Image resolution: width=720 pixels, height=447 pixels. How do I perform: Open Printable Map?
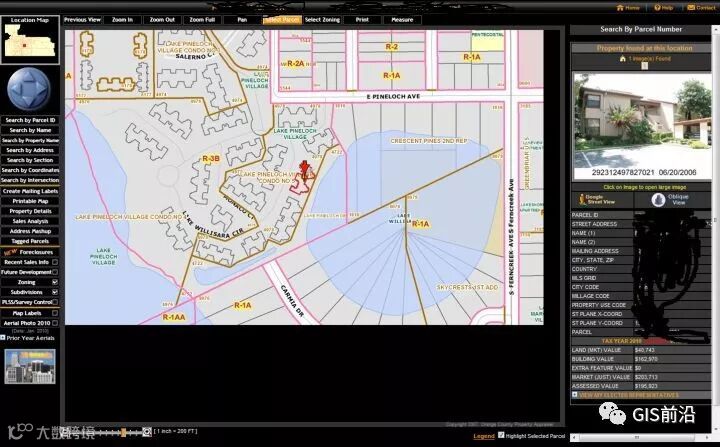point(30,201)
